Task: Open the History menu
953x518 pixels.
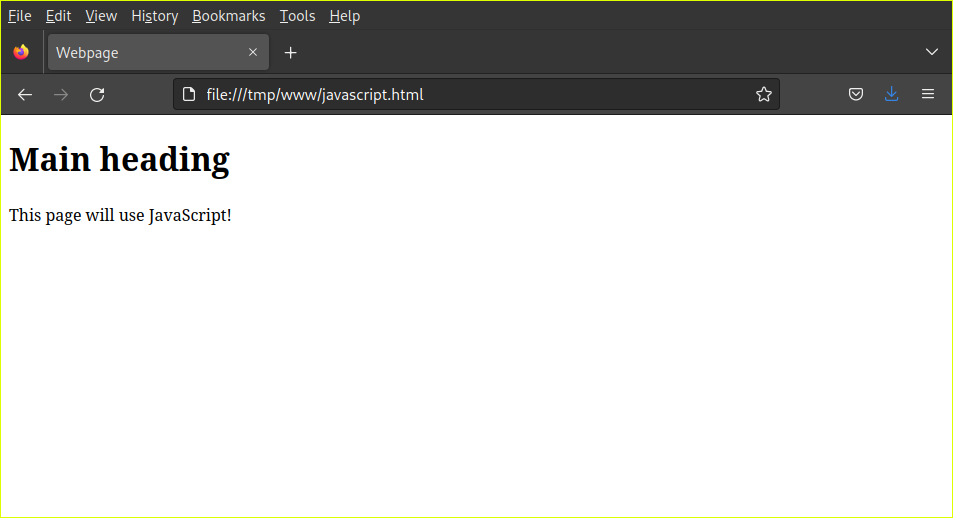Action: 154,16
